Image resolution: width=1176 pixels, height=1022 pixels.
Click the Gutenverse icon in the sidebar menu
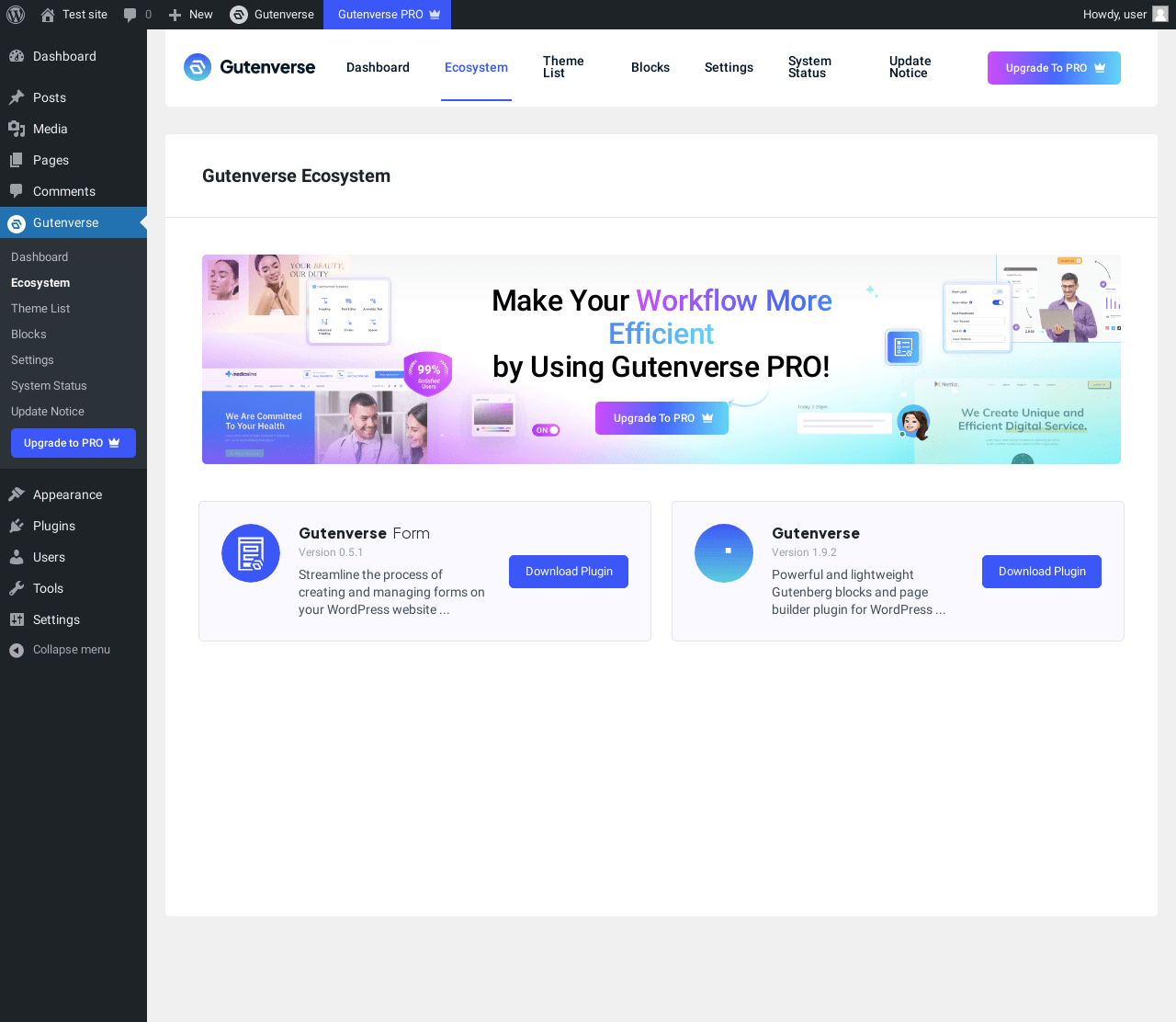coord(17,223)
